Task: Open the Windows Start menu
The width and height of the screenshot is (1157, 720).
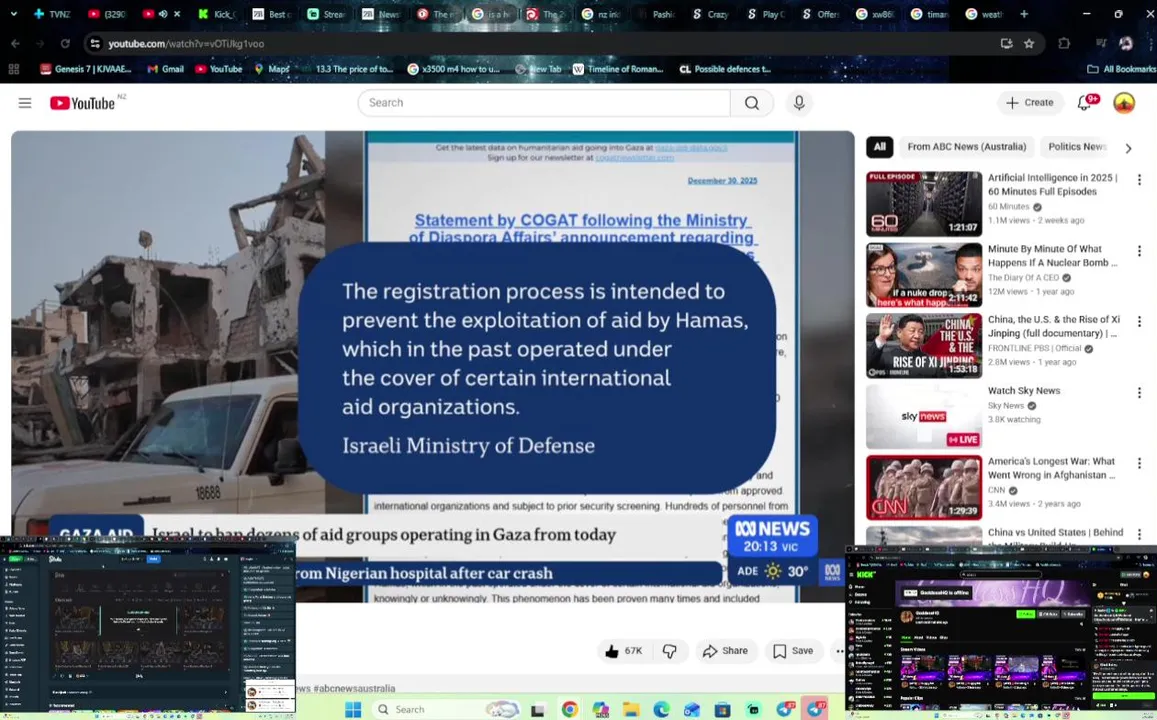Action: click(x=353, y=710)
